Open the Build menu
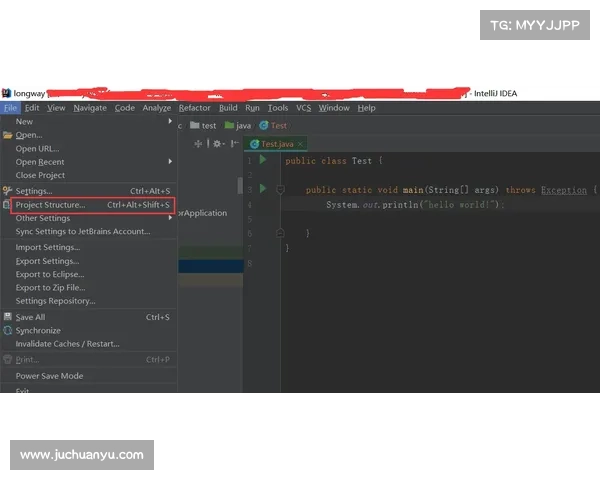This screenshot has width=600, height=480. coord(228,108)
